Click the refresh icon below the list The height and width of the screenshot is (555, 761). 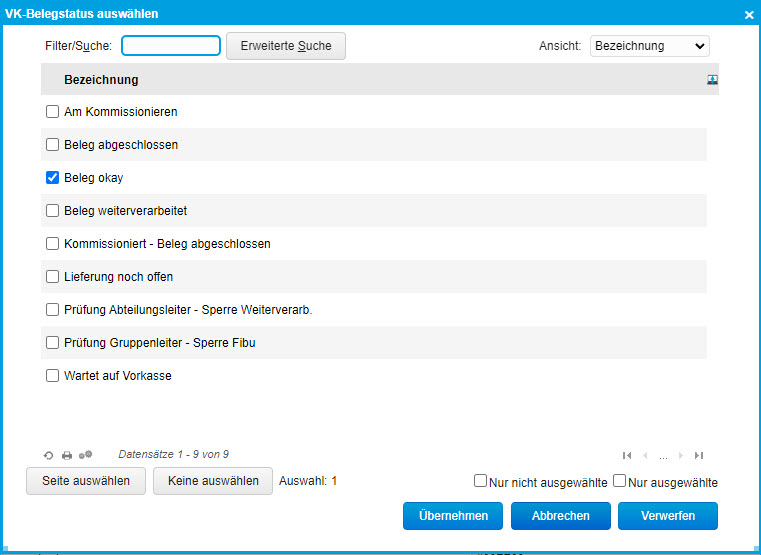click(x=48, y=455)
